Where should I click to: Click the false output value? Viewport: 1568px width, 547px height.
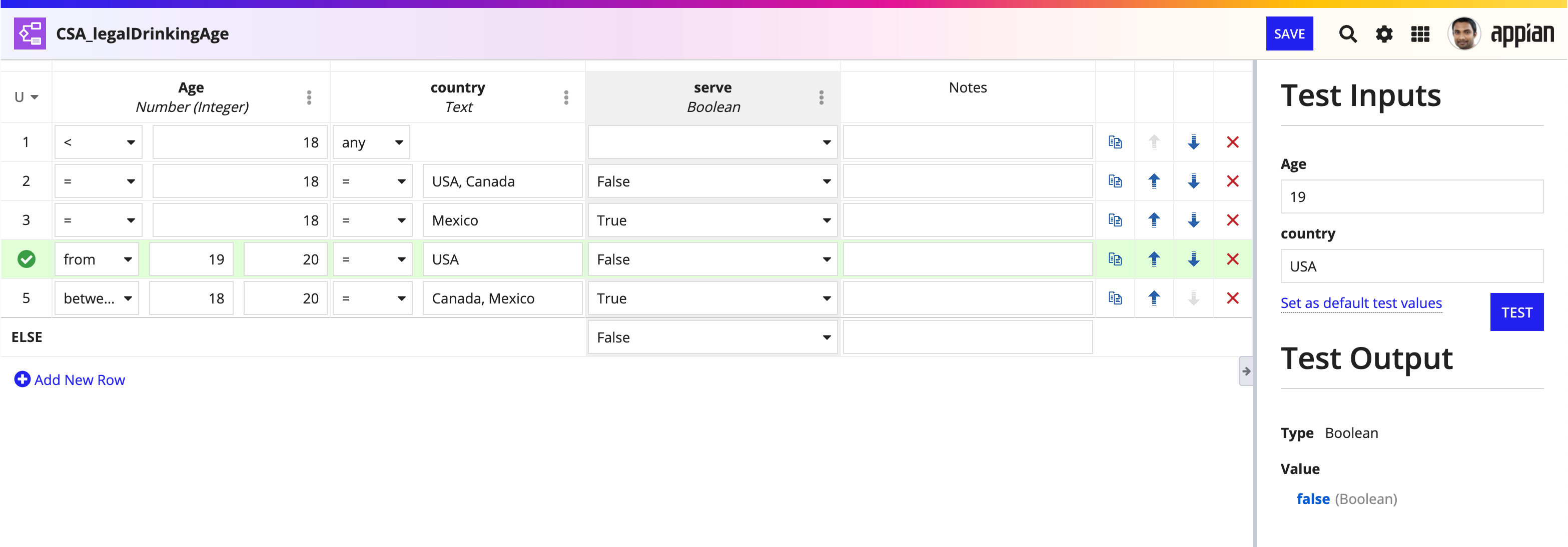coord(1313,499)
